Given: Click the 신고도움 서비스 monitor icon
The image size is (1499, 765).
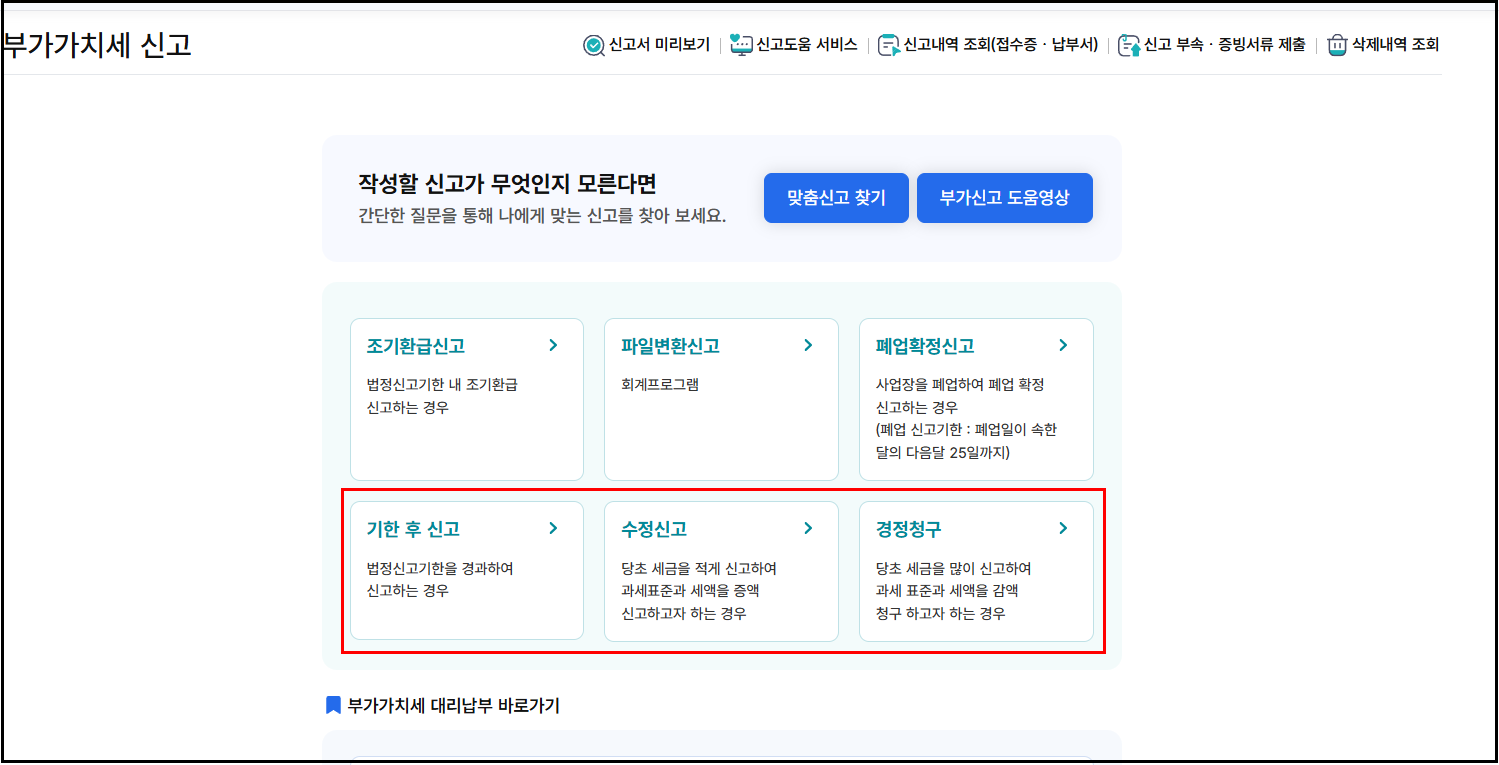Looking at the screenshot, I should 741,45.
